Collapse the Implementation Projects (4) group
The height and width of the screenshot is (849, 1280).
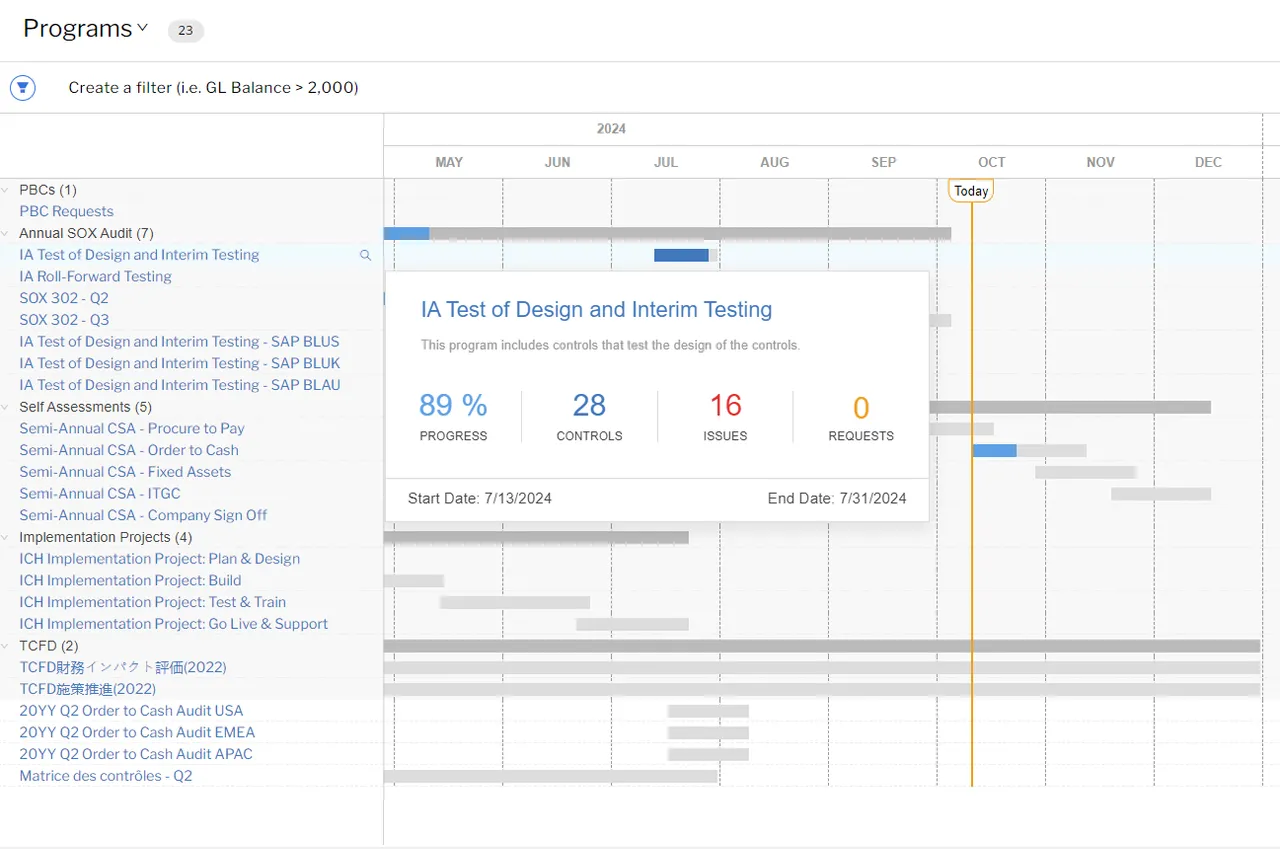click(5, 537)
